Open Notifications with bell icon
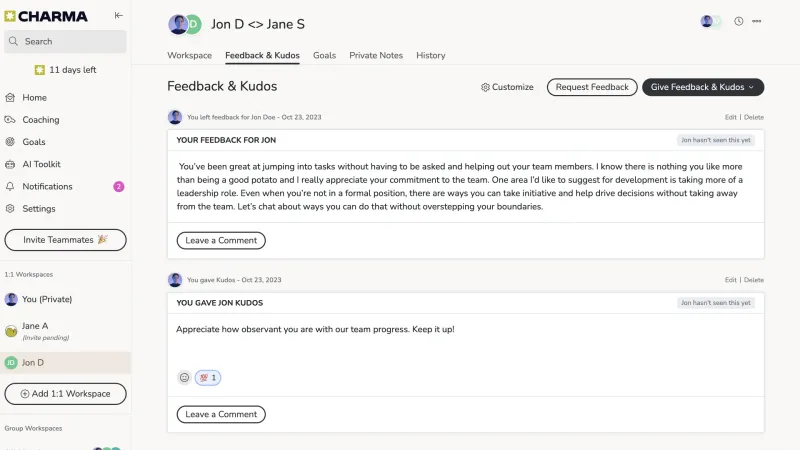 click(x=47, y=187)
